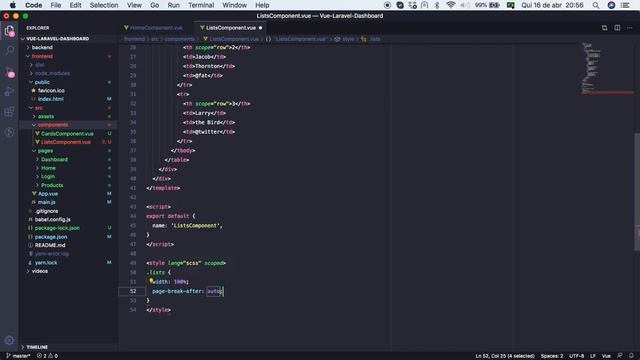The height and width of the screenshot is (360, 640).
Task: Open the Control Center menu bar icon
Action: tap(625, 5)
